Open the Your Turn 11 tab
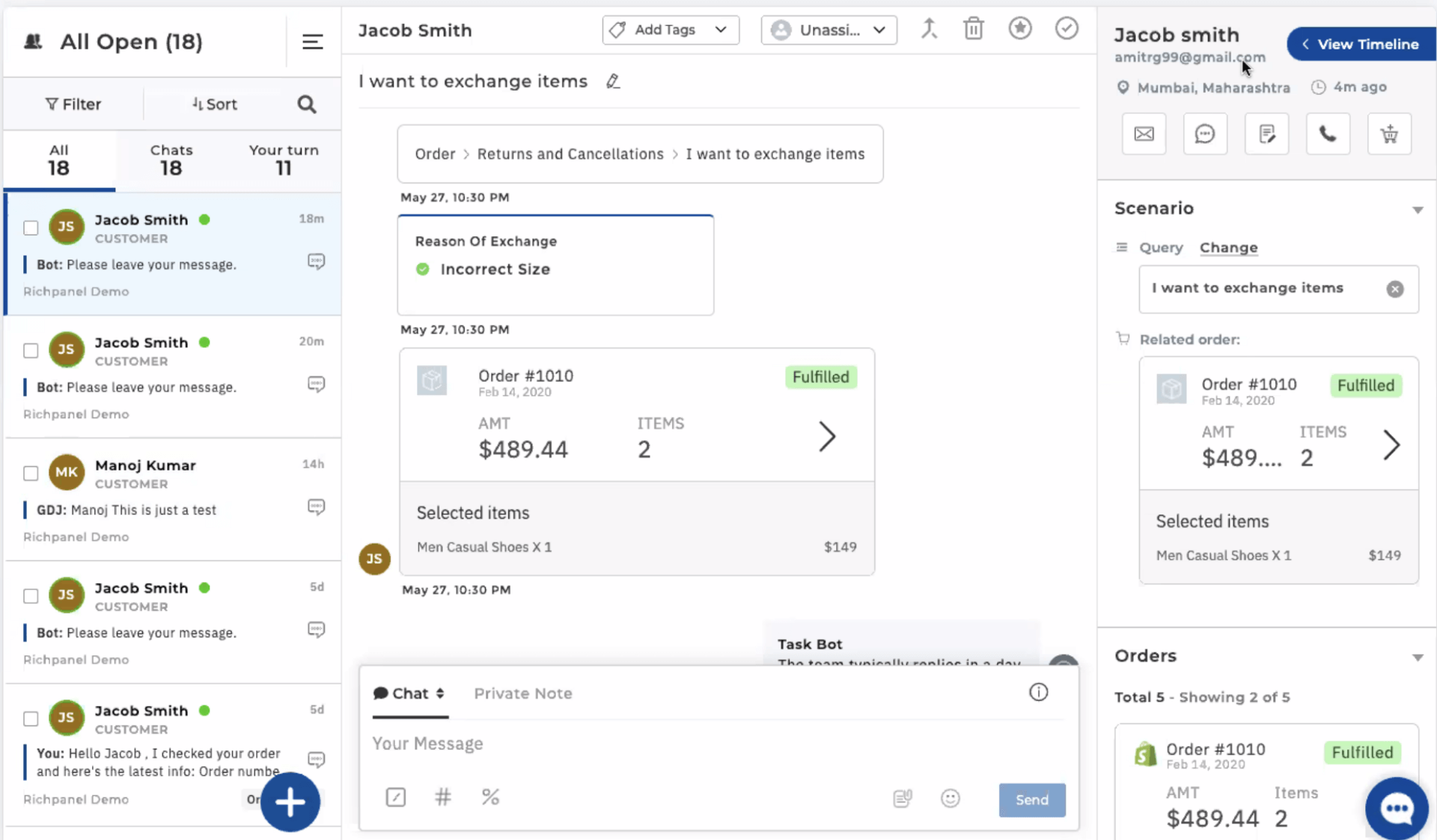 coord(284,159)
